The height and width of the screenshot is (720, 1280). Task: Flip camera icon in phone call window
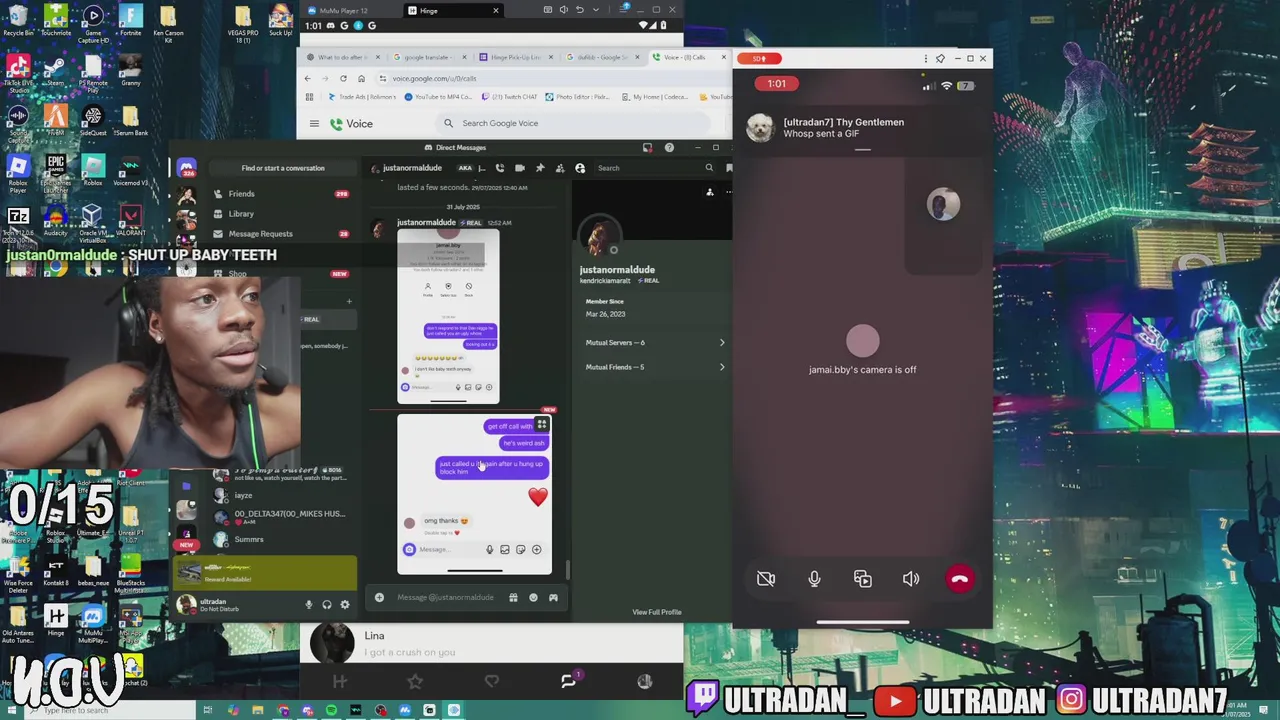(863, 579)
